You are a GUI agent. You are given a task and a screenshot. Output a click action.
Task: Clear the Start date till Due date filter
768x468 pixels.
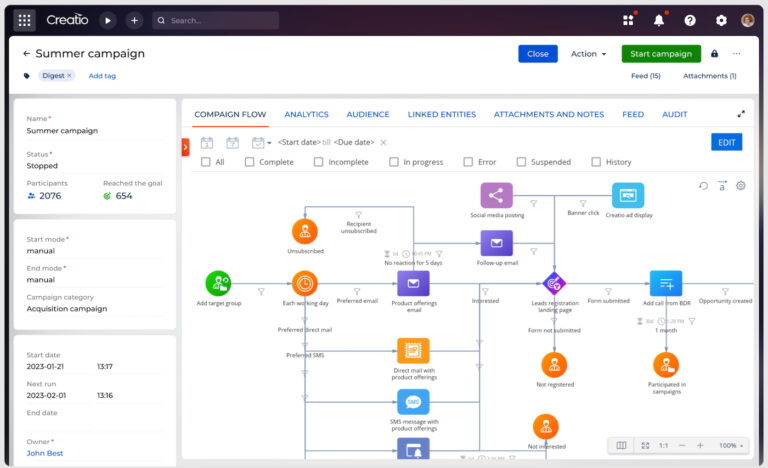tap(384, 142)
